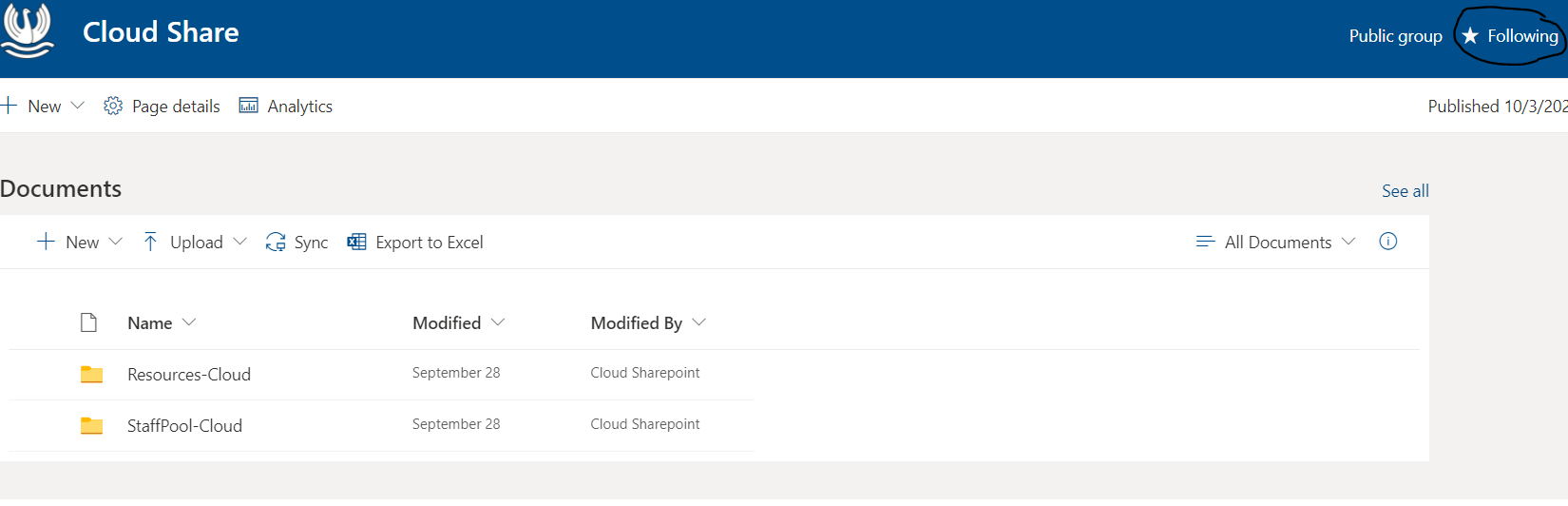1568x506 pixels.
Task: Click New in the Documents library toolbar
Action: [80, 242]
